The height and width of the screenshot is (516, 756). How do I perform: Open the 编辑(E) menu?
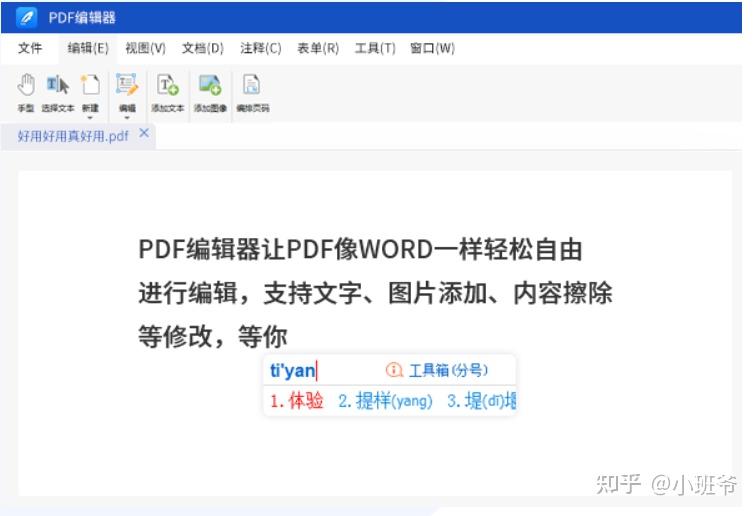coord(88,48)
